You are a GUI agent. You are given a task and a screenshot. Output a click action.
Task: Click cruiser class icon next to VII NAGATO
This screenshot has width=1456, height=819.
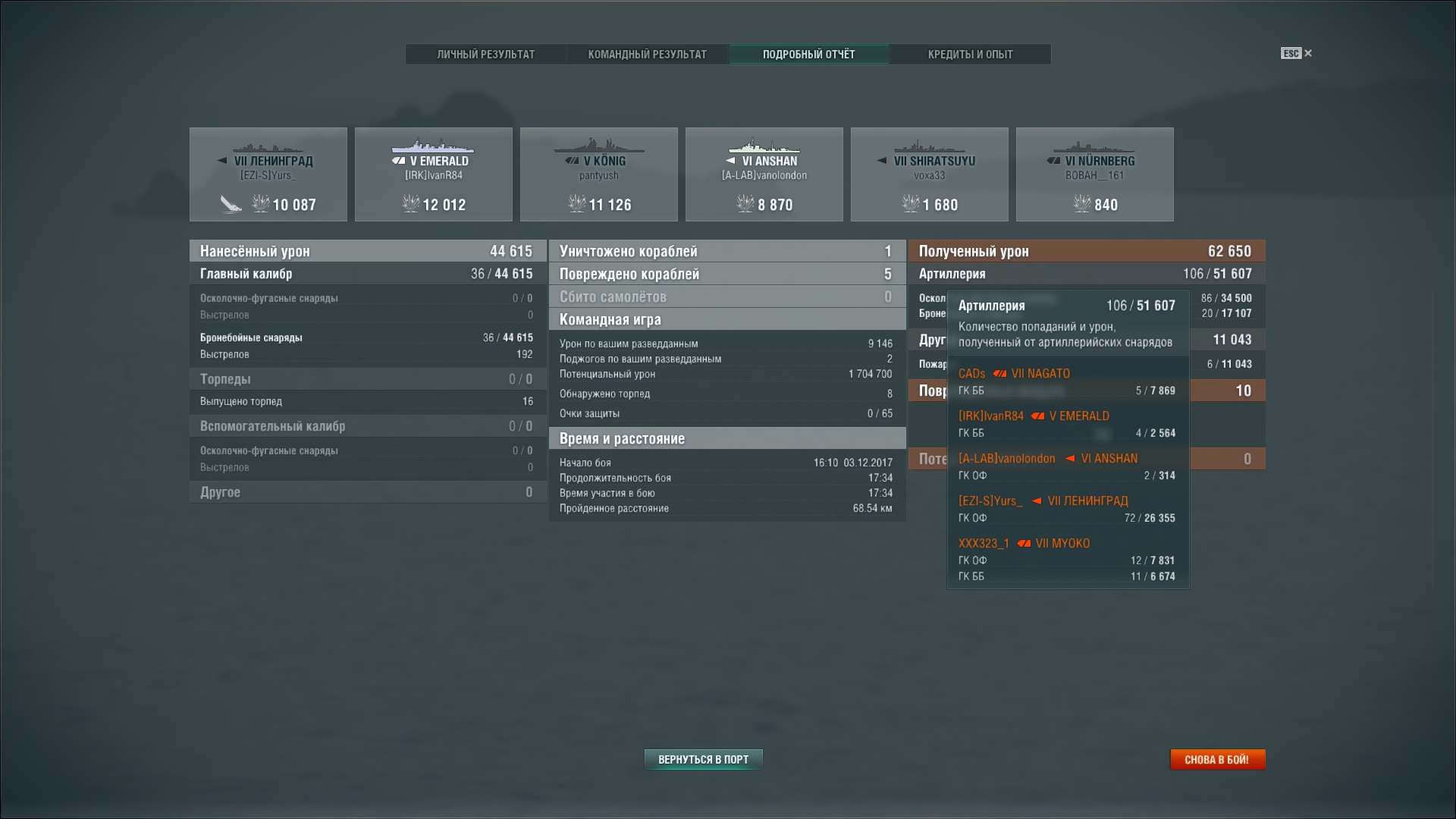click(x=999, y=374)
